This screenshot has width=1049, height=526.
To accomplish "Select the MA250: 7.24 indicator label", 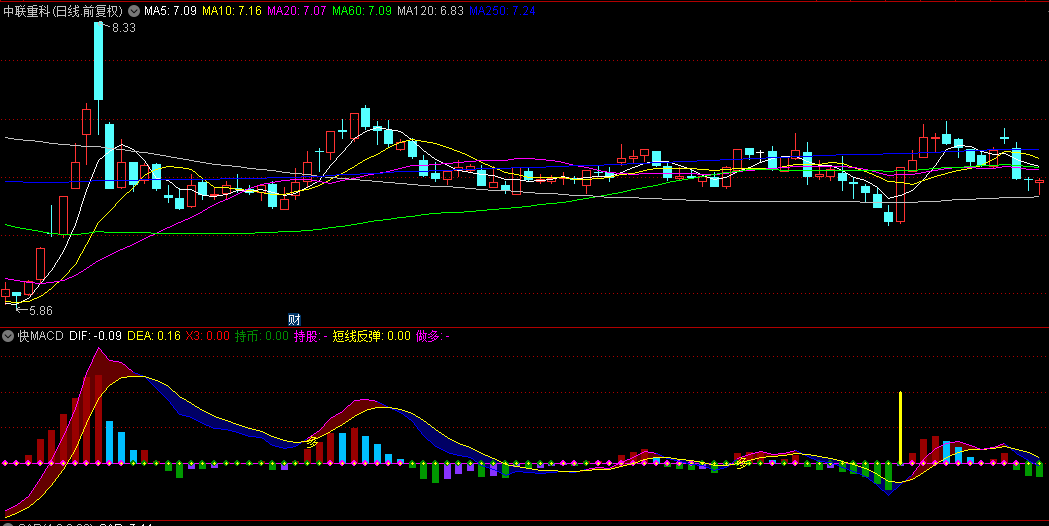I will 502,11.
